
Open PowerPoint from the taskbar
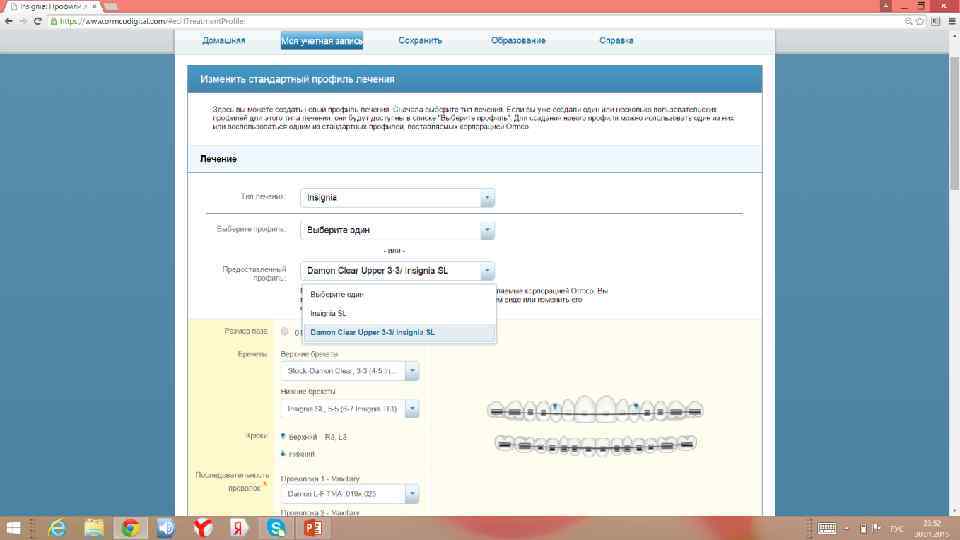coord(313,528)
